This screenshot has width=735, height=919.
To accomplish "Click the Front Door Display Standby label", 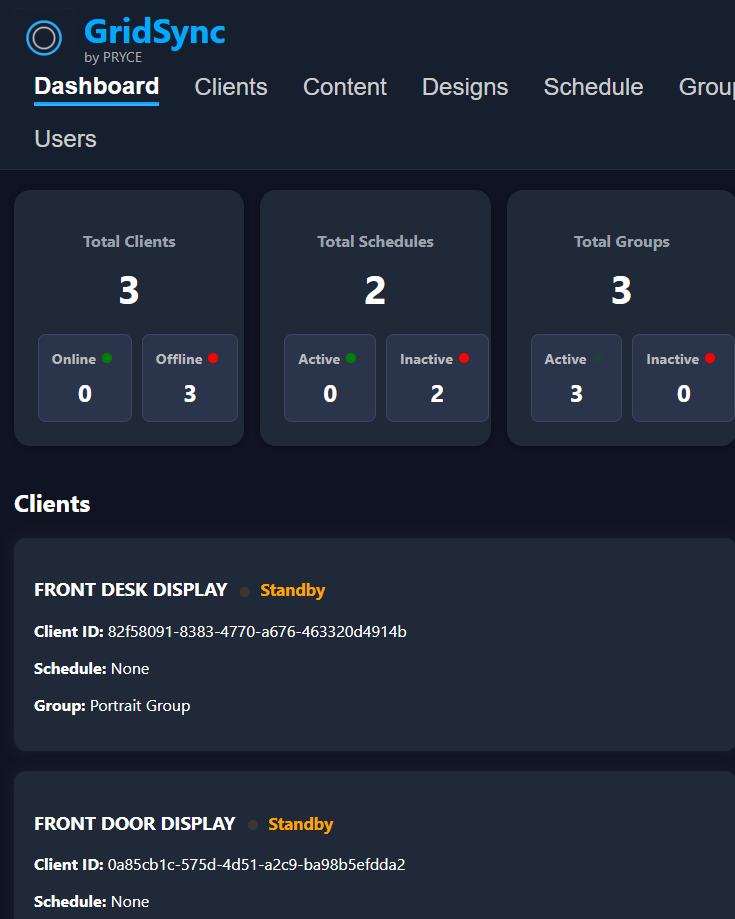I will point(300,824).
